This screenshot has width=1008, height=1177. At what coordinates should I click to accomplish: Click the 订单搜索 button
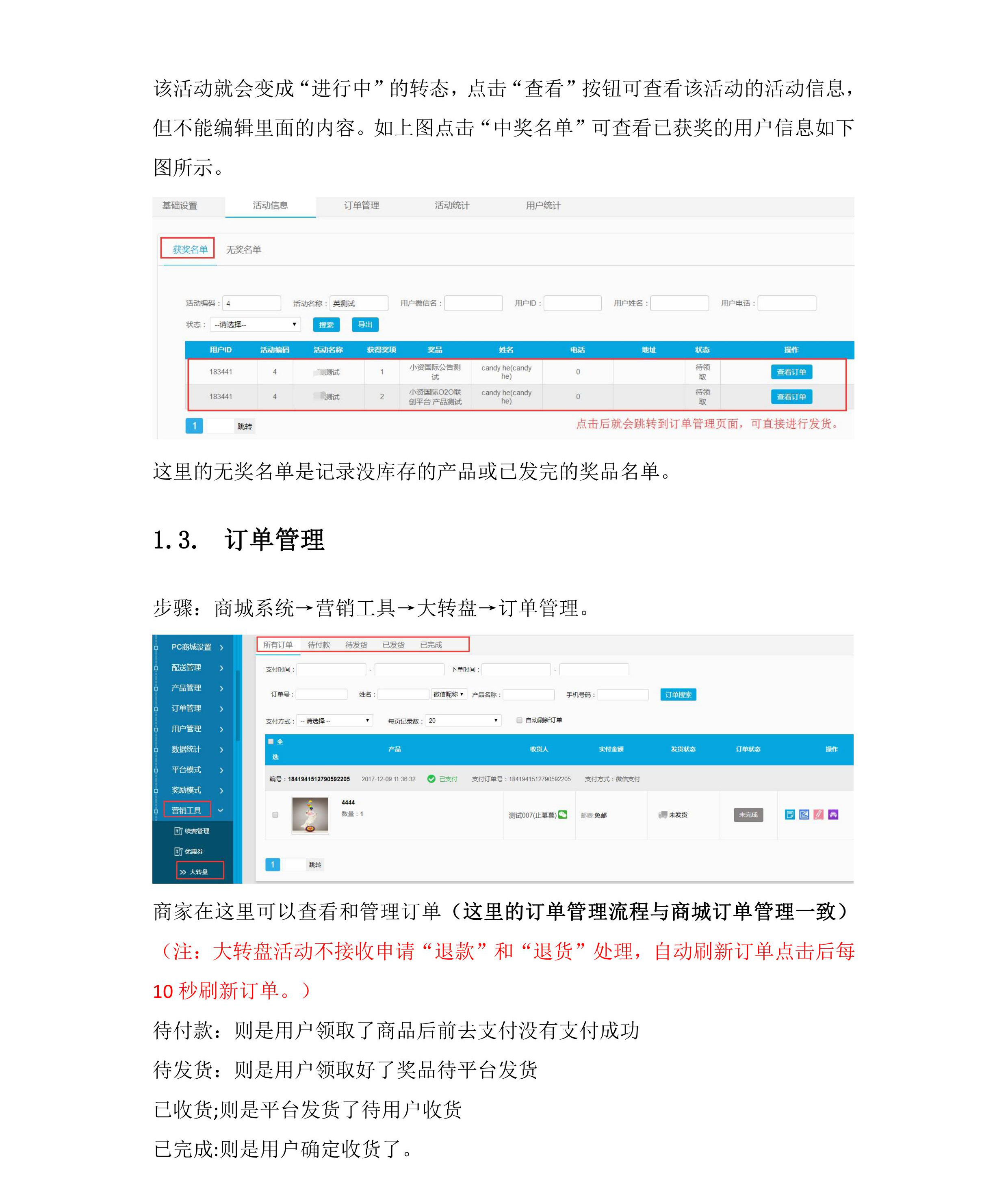[679, 694]
